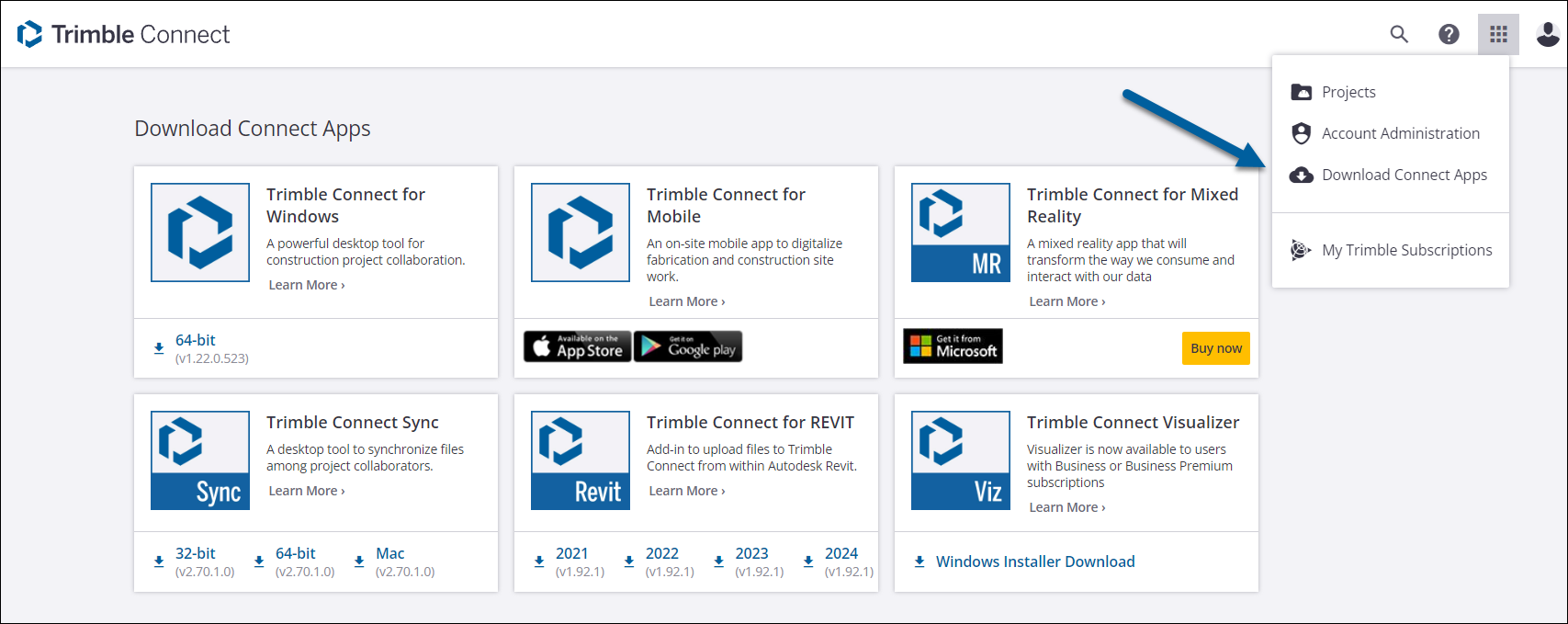Viewport: 1568px width, 624px height.
Task: Open the App Store badge
Action: click(578, 346)
